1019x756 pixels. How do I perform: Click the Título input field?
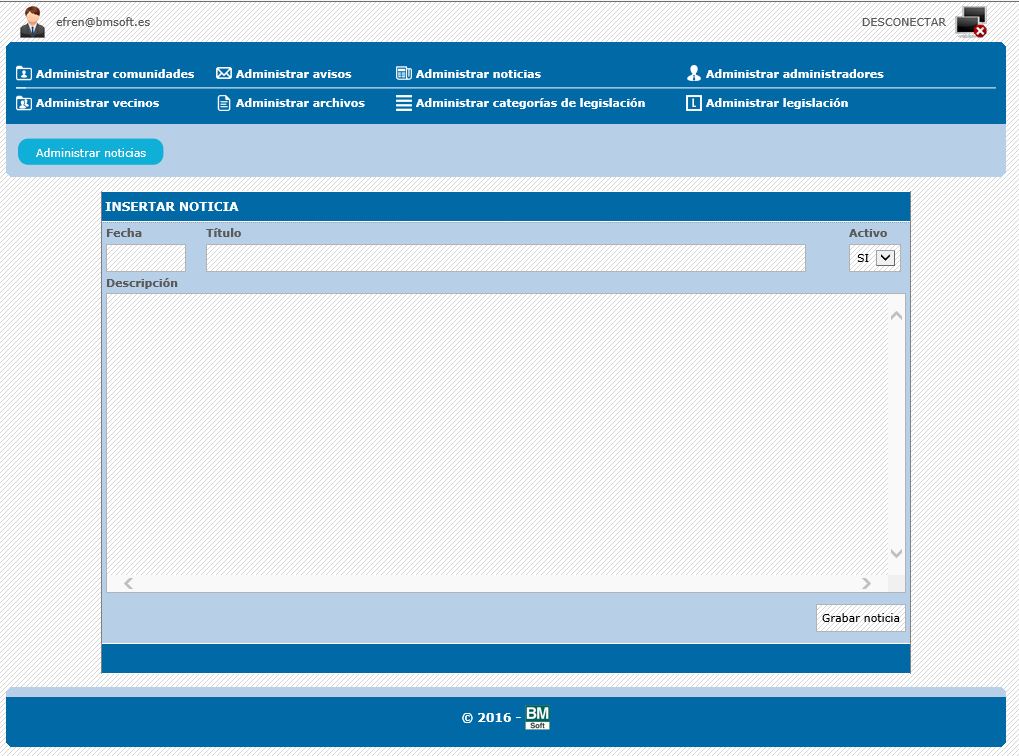click(505, 258)
